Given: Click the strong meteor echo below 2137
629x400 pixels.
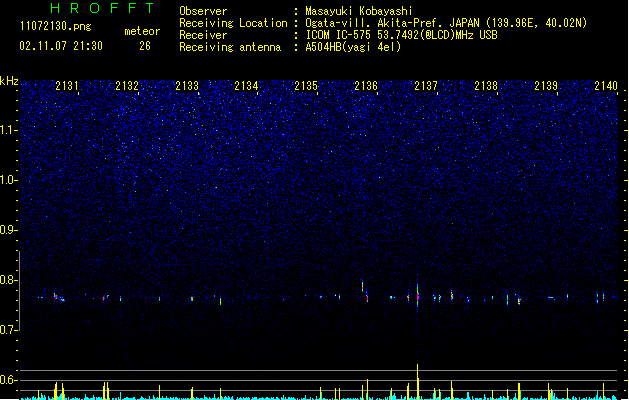Looking at the screenshot, I should click(x=418, y=294).
